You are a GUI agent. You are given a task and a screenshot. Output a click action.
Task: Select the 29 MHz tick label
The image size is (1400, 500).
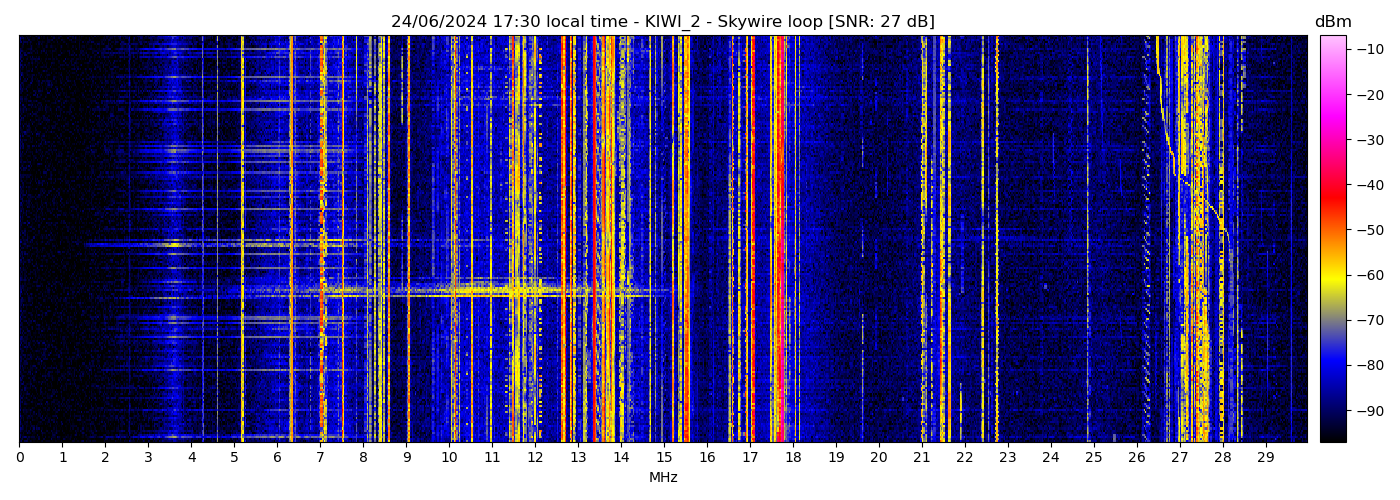1265,457
